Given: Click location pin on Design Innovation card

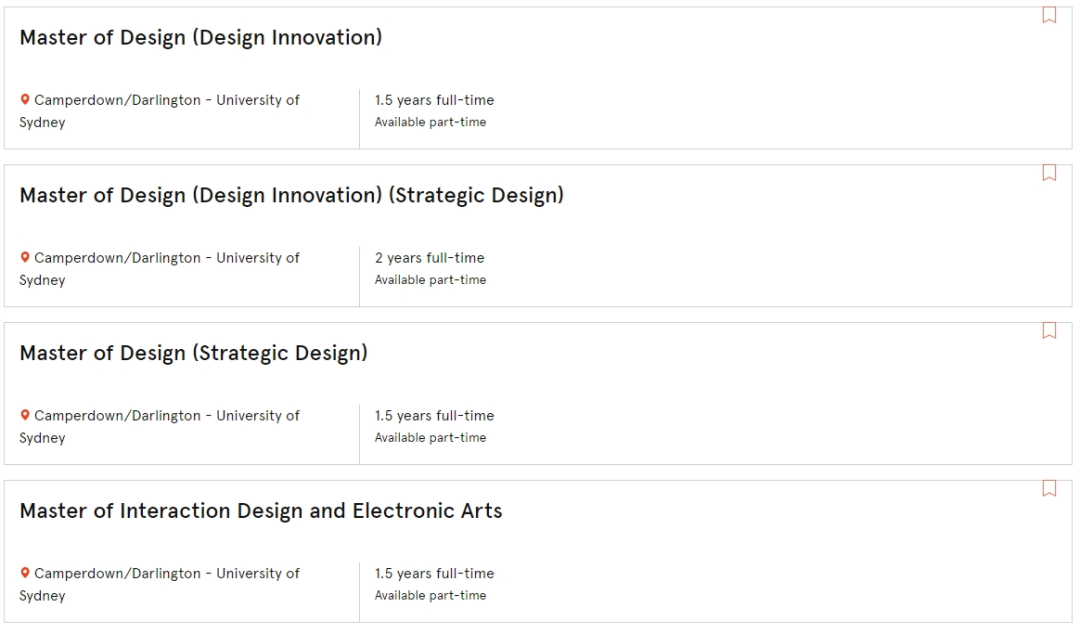Looking at the screenshot, I should tap(25, 100).
